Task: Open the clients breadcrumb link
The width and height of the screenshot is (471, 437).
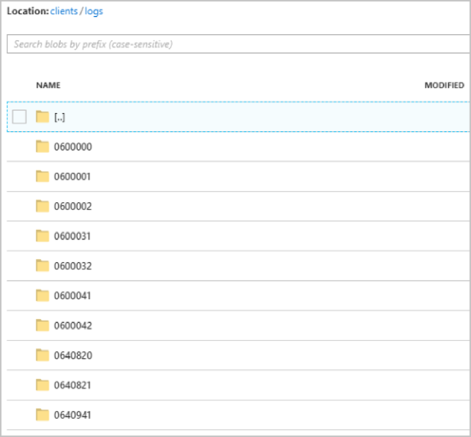Action: 64,11
